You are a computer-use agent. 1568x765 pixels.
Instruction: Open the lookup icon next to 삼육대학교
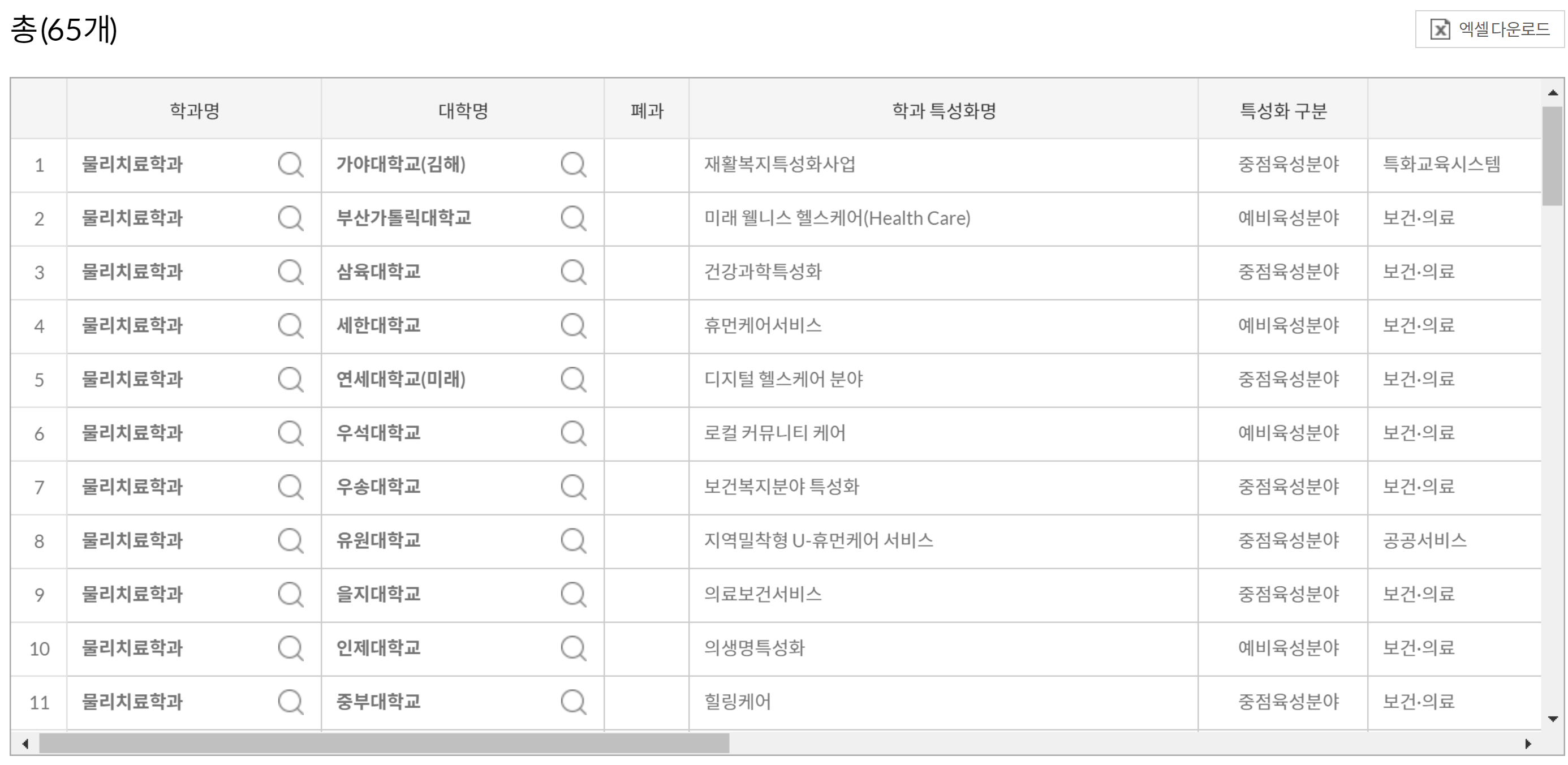[x=572, y=272]
